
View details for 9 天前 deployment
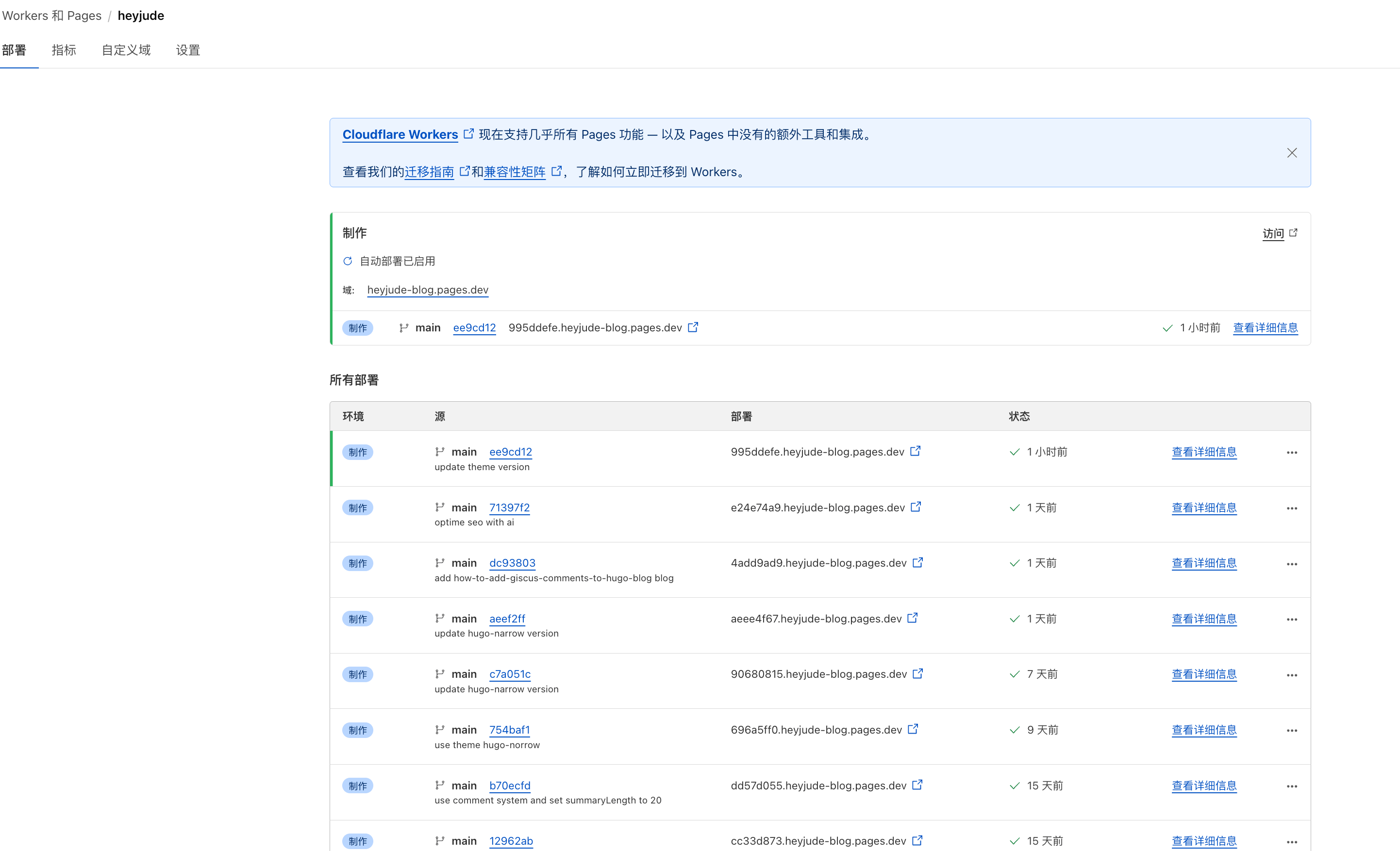pyautogui.click(x=1204, y=730)
